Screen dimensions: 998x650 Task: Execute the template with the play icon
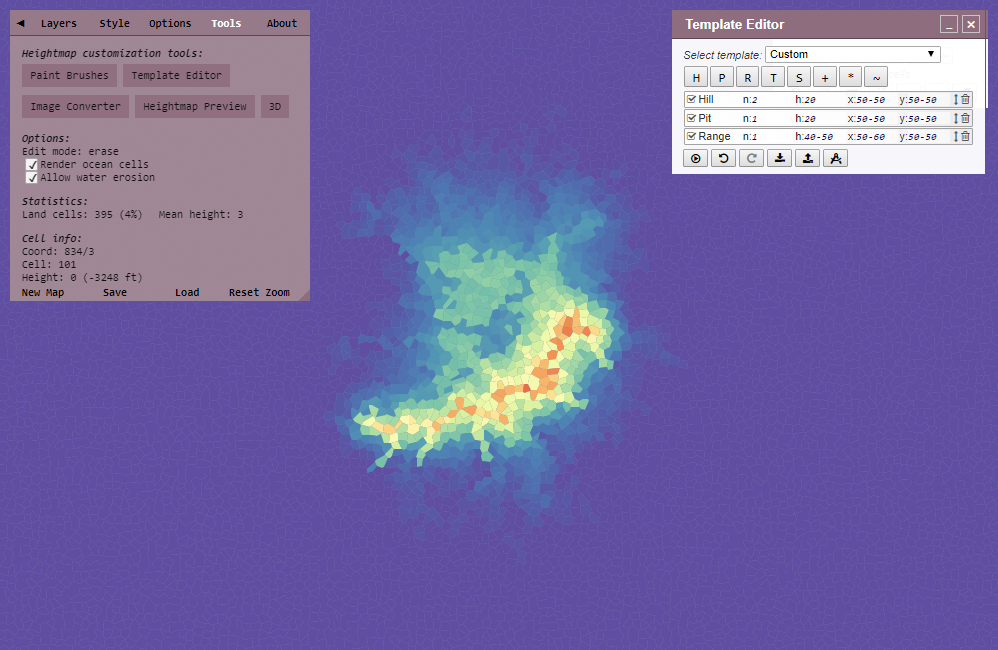695,157
